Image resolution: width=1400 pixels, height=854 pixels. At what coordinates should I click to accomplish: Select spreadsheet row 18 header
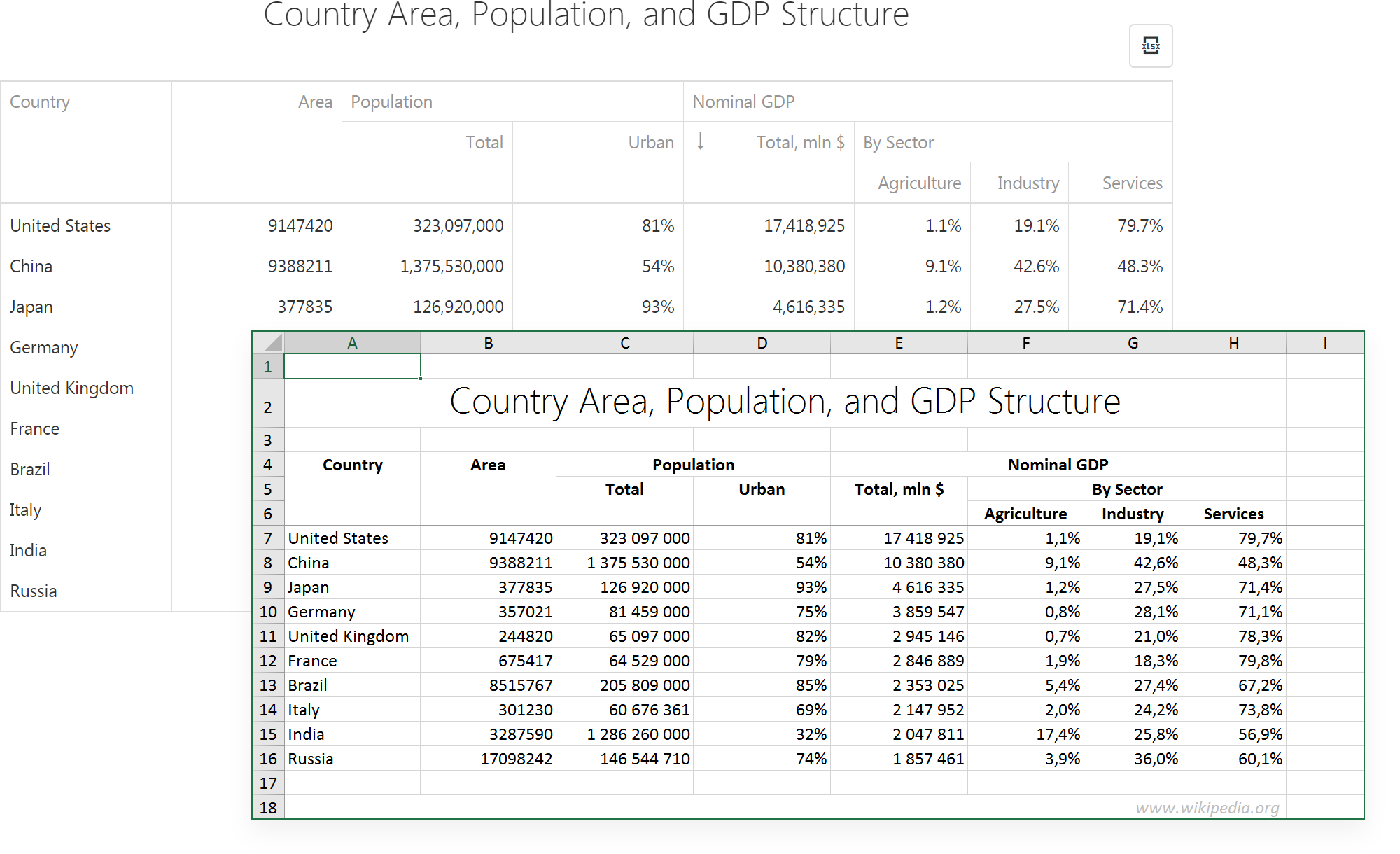(268, 807)
